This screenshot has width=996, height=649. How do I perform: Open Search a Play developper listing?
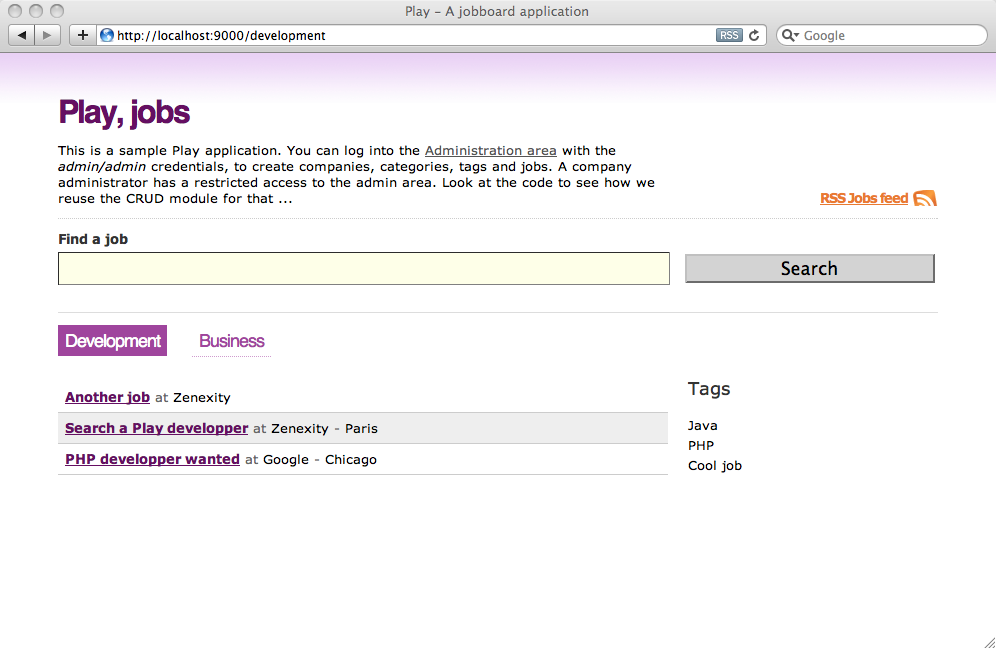pyautogui.click(x=156, y=428)
